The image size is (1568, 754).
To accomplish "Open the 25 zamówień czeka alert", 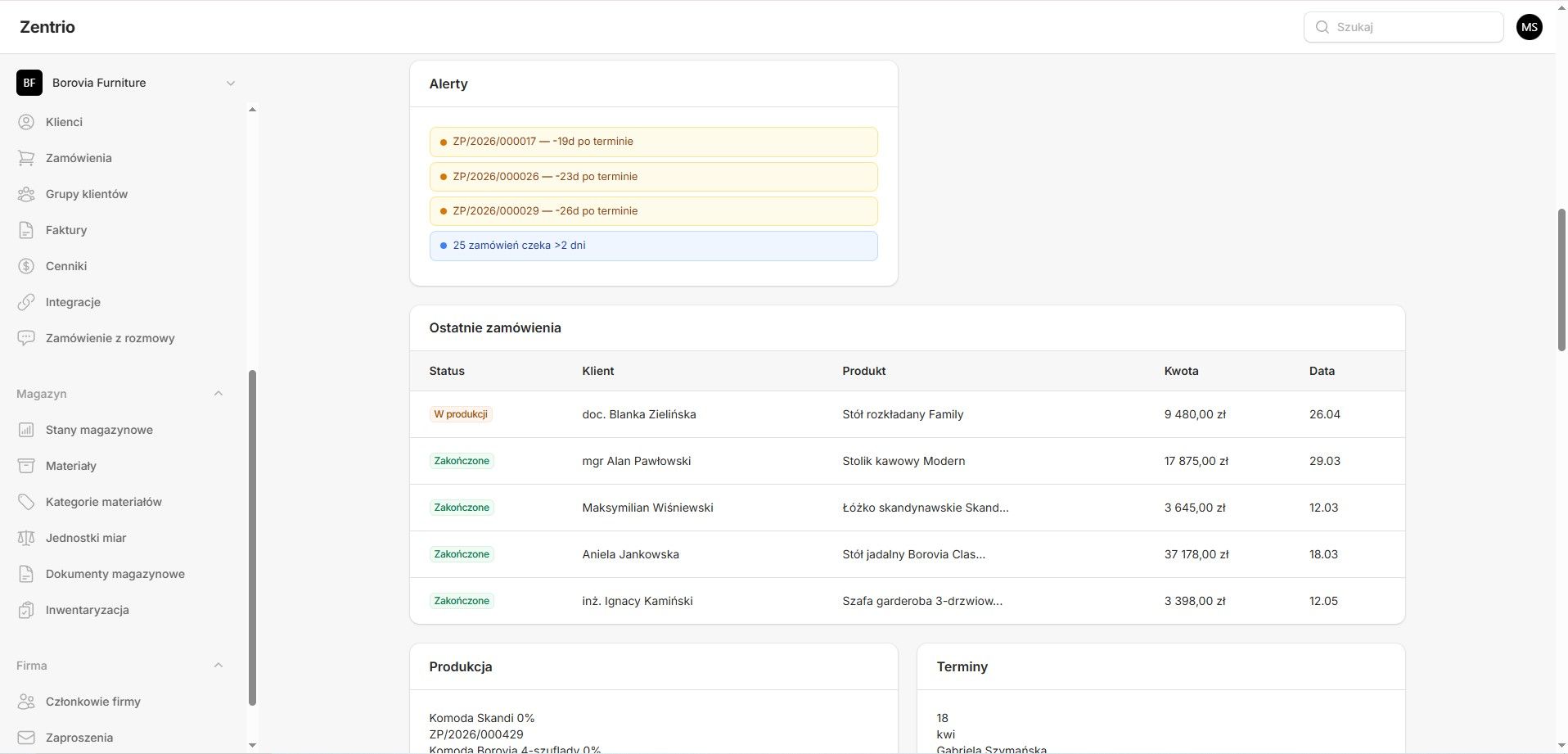I will pyautogui.click(x=653, y=246).
